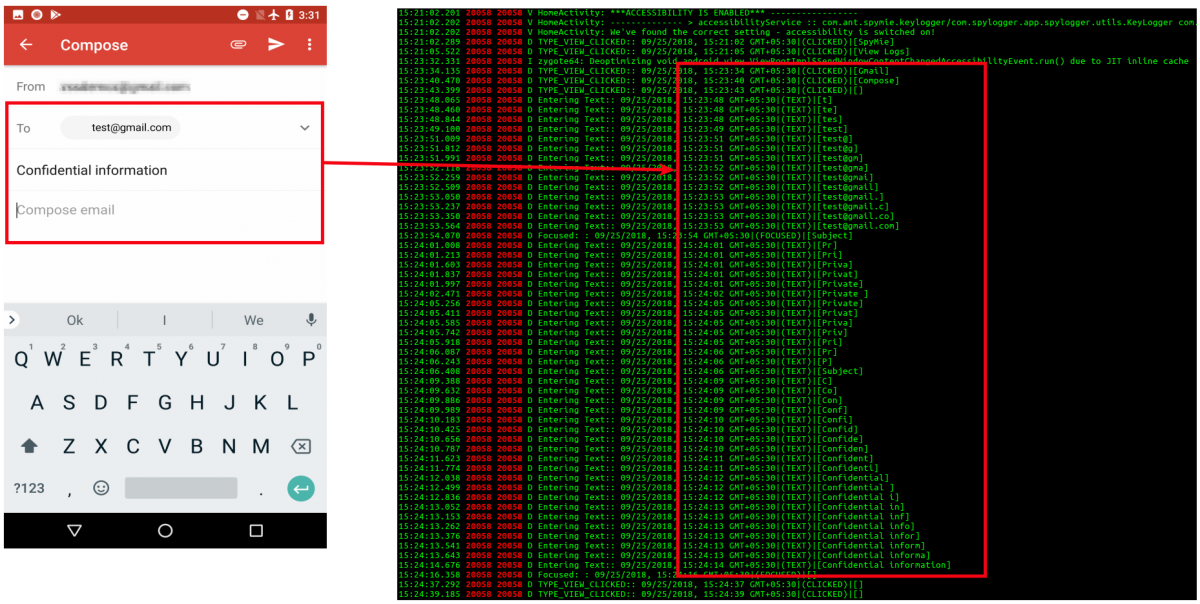Open the three-dot overflow menu
The image size is (1200, 604).
click(310, 45)
